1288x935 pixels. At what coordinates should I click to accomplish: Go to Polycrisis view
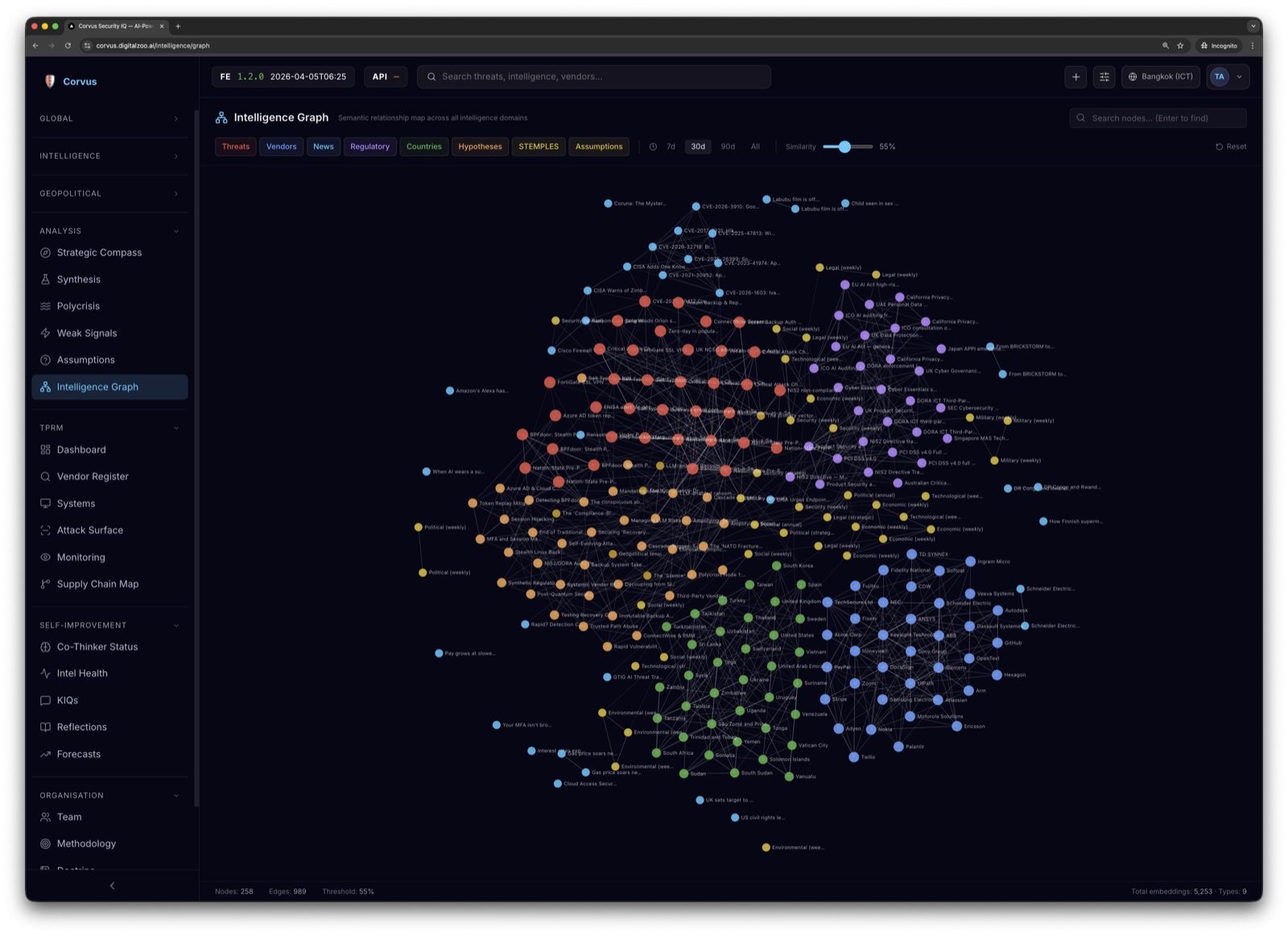(x=109, y=306)
